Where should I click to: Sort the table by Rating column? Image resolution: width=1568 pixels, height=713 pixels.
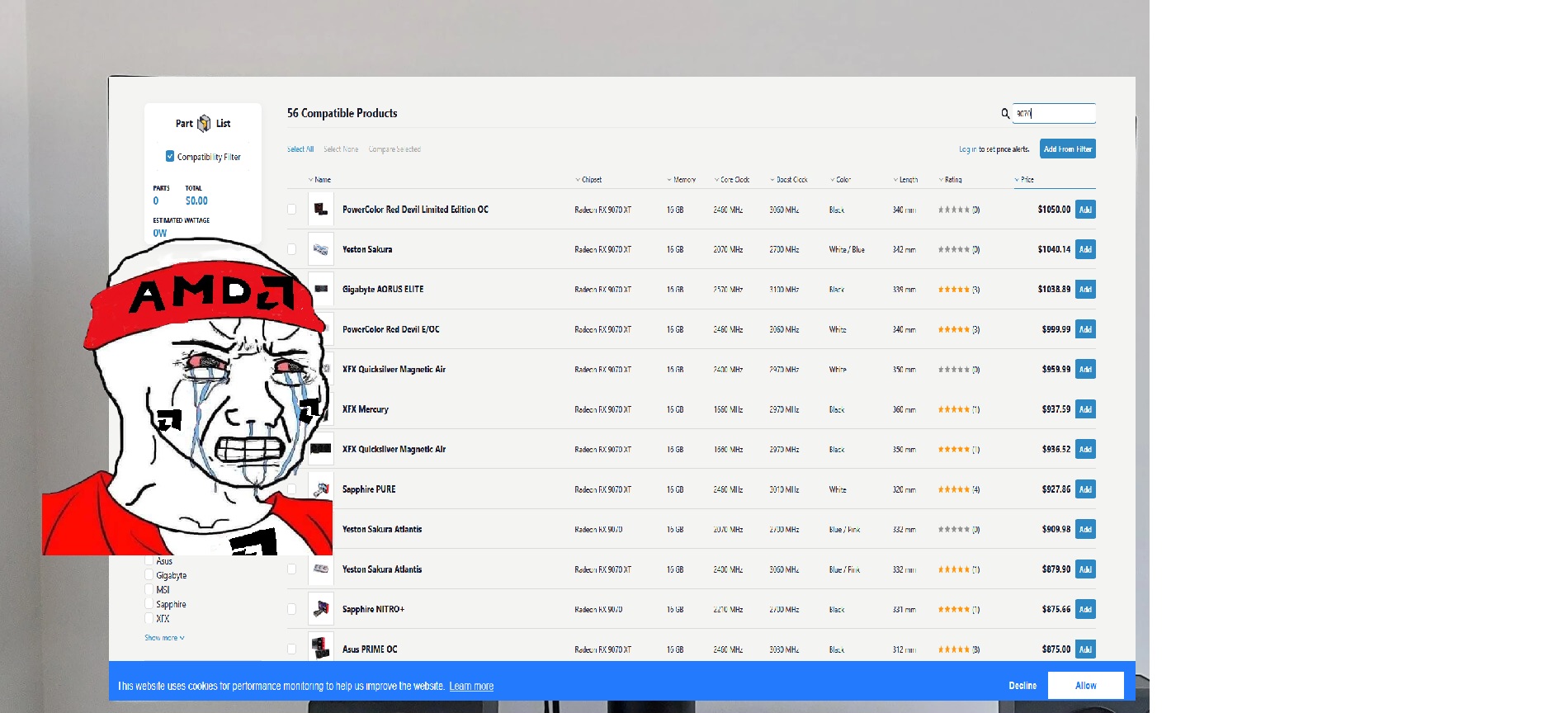click(951, 180)
